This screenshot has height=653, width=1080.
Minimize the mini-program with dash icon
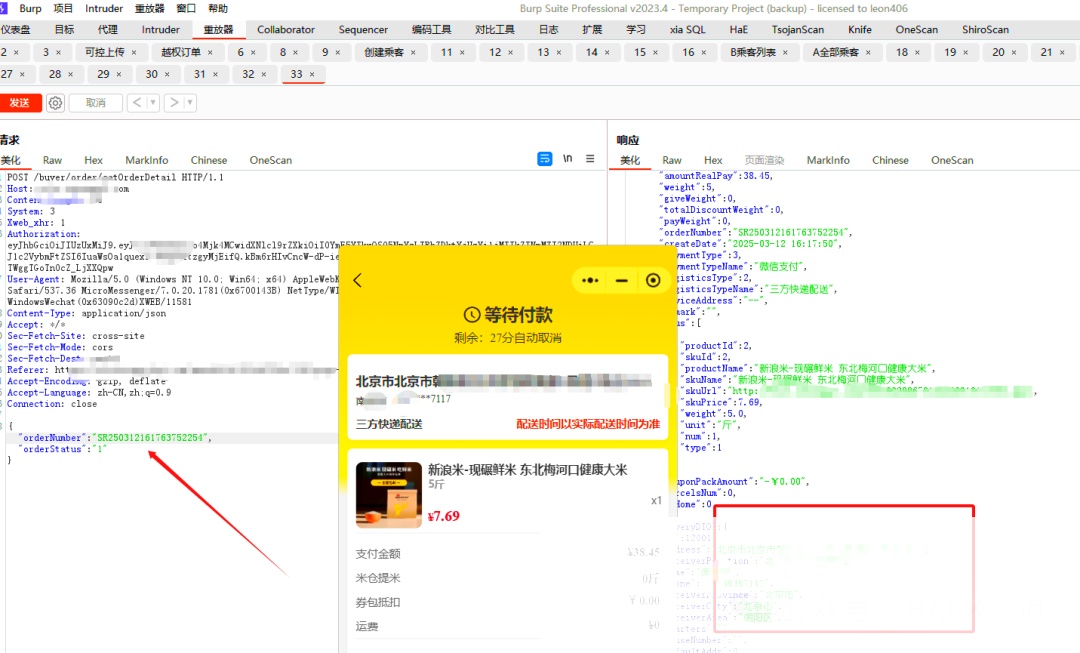pos(621,280)
